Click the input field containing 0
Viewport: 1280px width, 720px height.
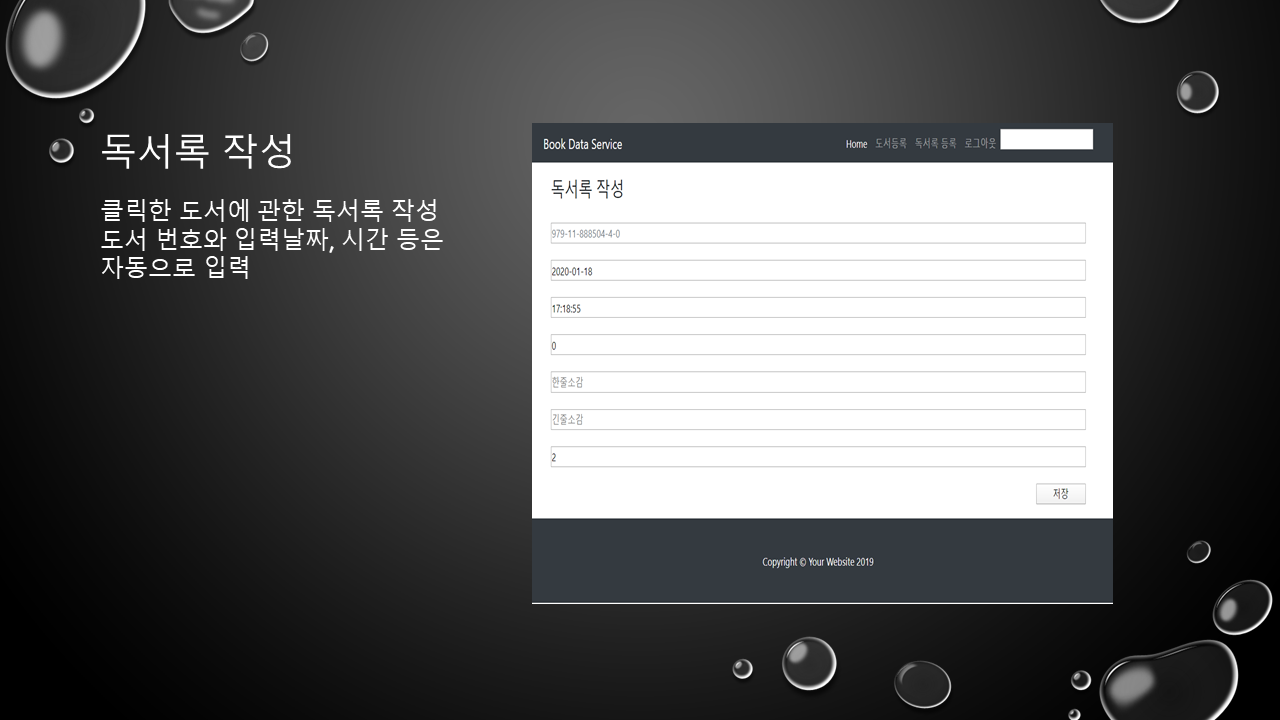pyautogui.click(x=817, y=345)
